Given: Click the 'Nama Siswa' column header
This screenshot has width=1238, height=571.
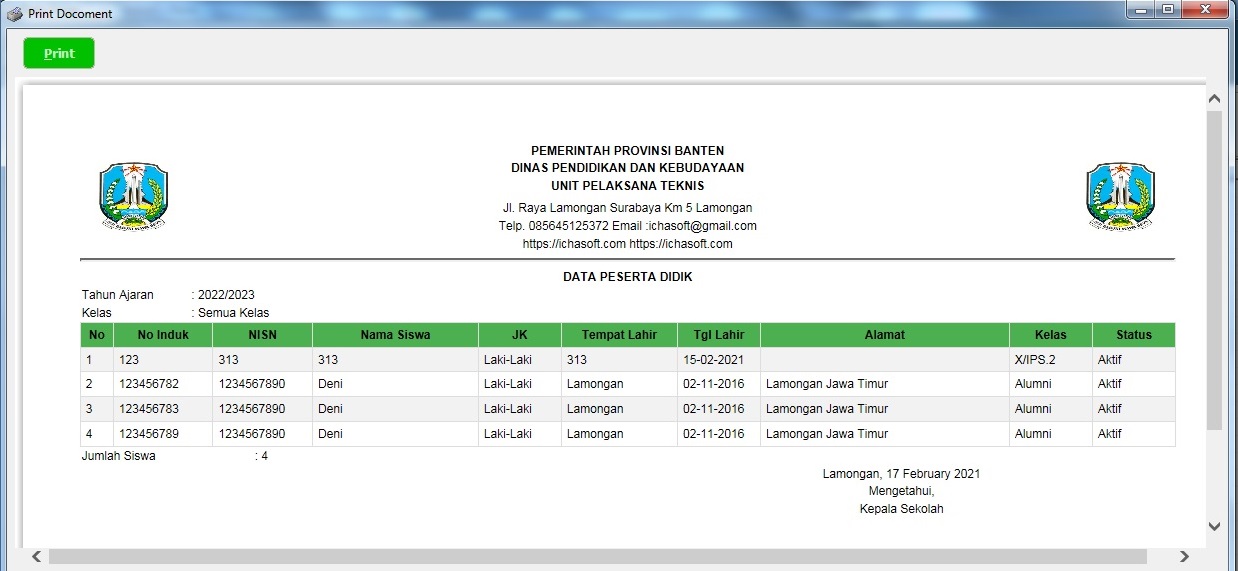Looking at the screenshot, I should click(395, 335).
